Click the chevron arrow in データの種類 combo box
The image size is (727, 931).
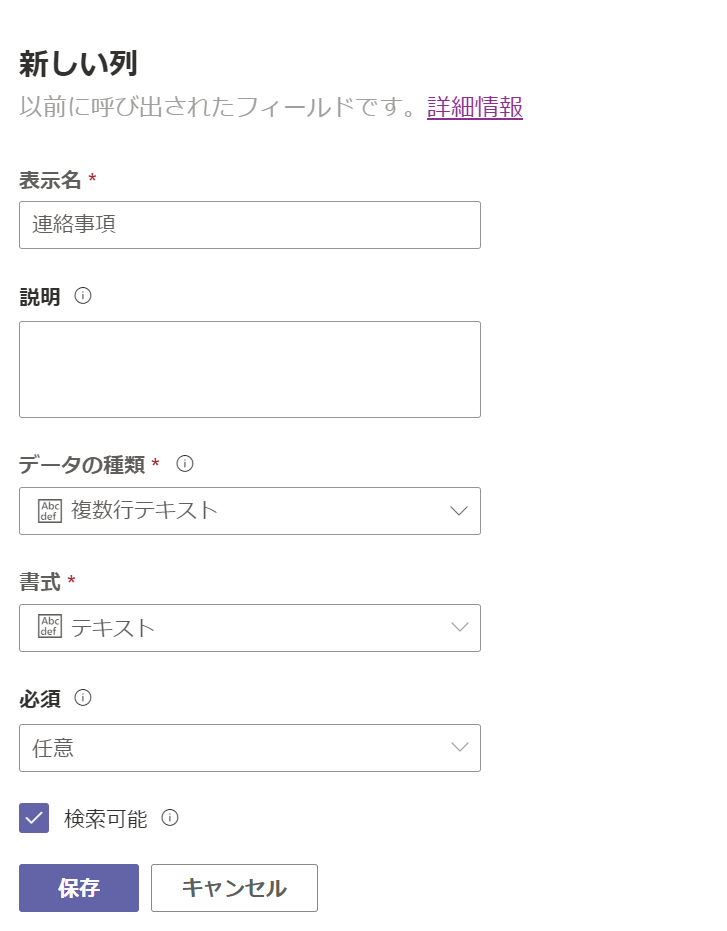[459, 511]
